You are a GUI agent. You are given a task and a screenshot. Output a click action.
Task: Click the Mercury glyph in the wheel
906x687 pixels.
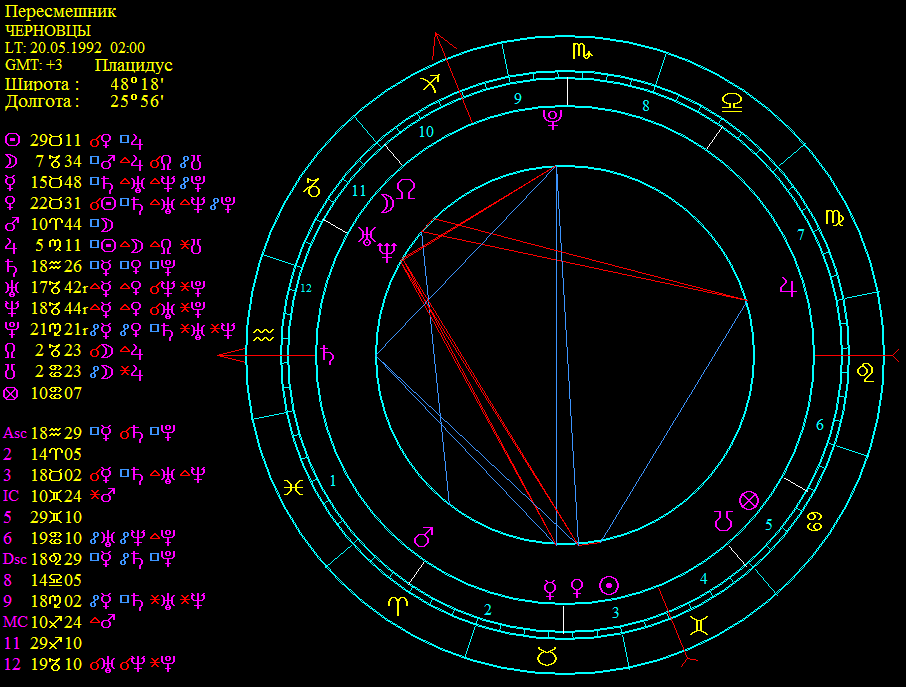(x=549, y=587)
